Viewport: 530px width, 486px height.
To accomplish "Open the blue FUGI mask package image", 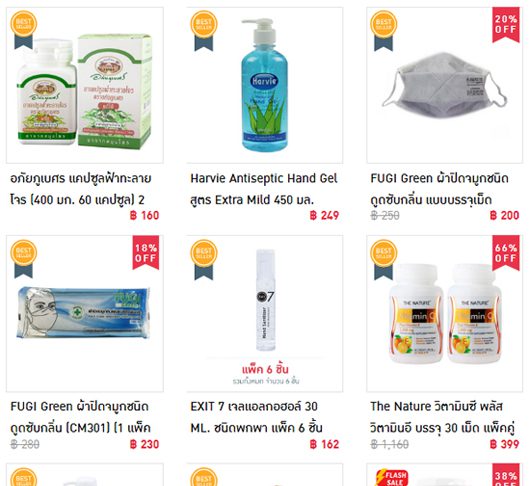I will pyautogui.click(x=83, y=313).
